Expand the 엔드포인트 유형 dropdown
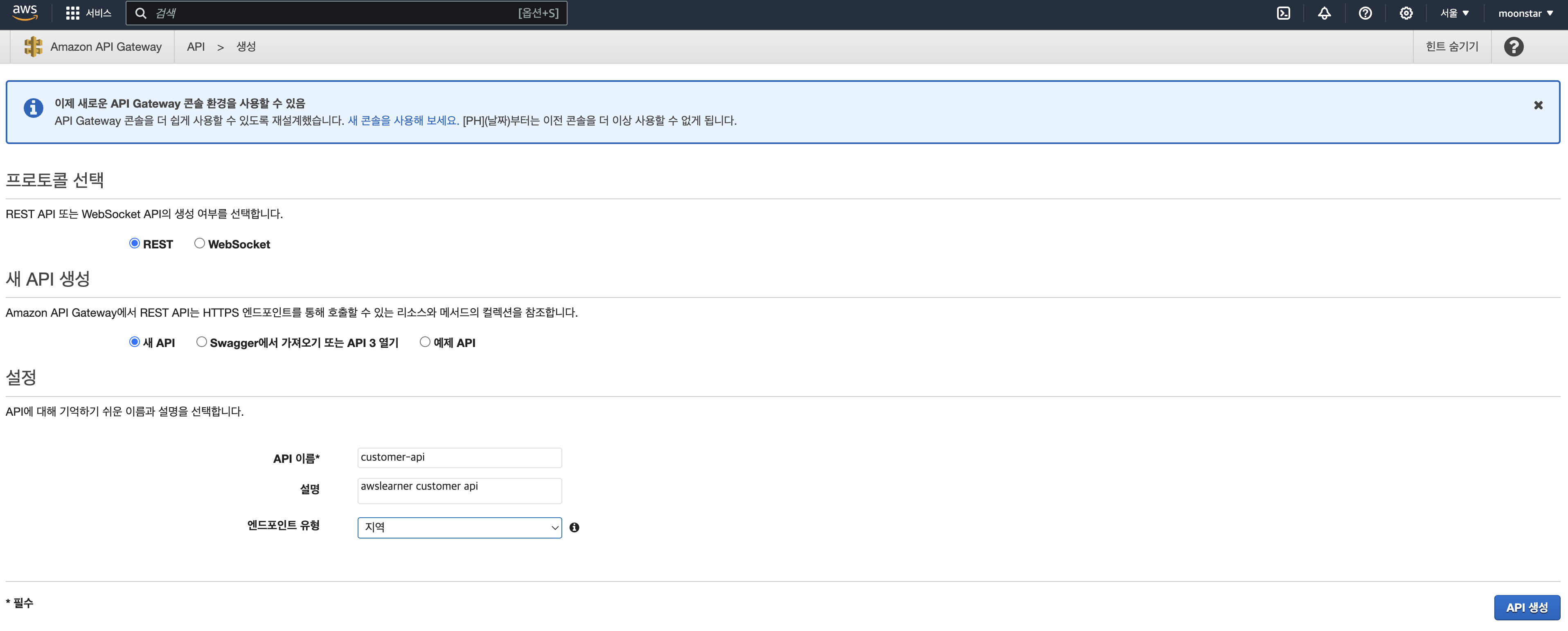Viewport: 1568px width, 631px height. [460, 527]
